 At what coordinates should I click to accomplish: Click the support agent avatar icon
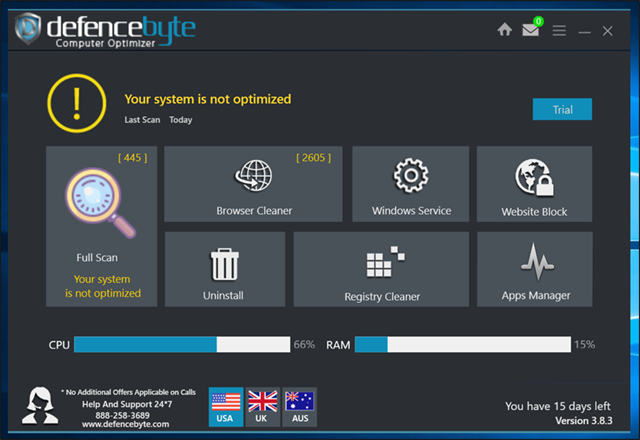[x=40, y=406]
